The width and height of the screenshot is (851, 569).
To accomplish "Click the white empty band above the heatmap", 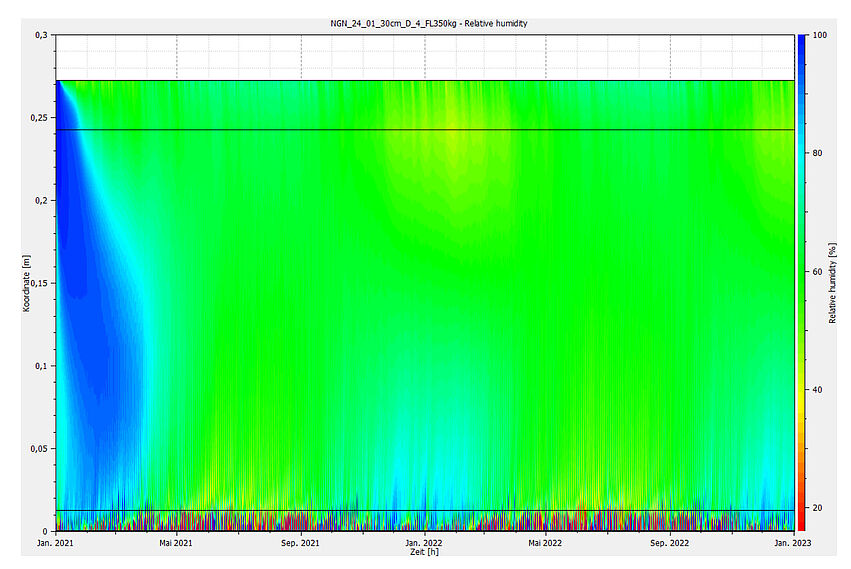I will 424,58.
